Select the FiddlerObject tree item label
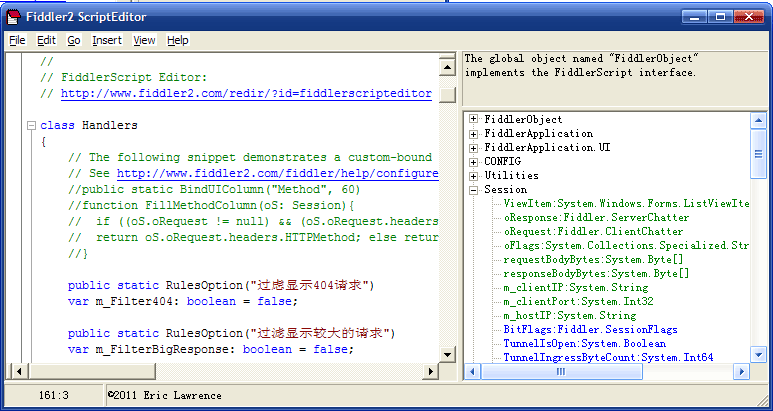Viewport: 773px width, 411px height. click(x=523, y=119)
